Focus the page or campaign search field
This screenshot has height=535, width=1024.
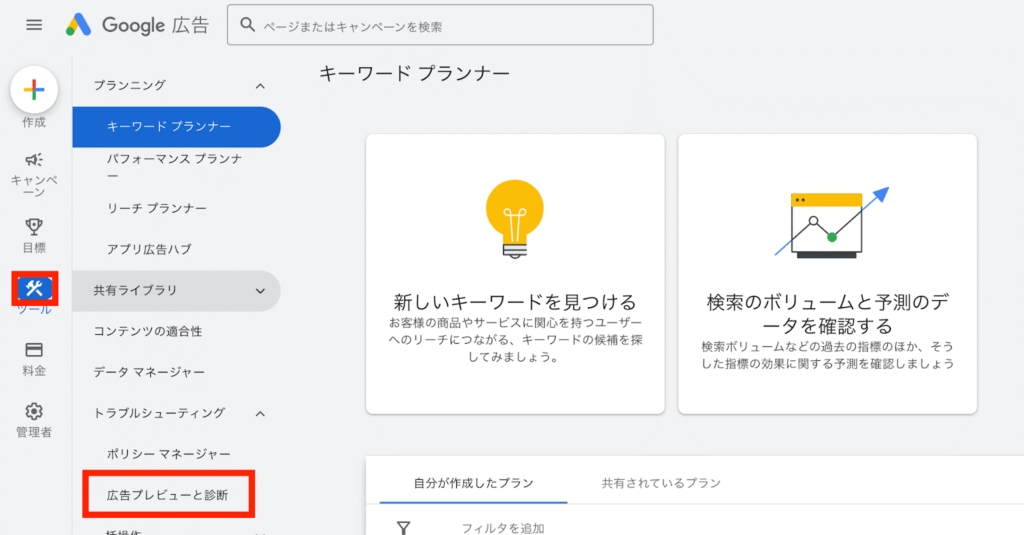[440, 25]
